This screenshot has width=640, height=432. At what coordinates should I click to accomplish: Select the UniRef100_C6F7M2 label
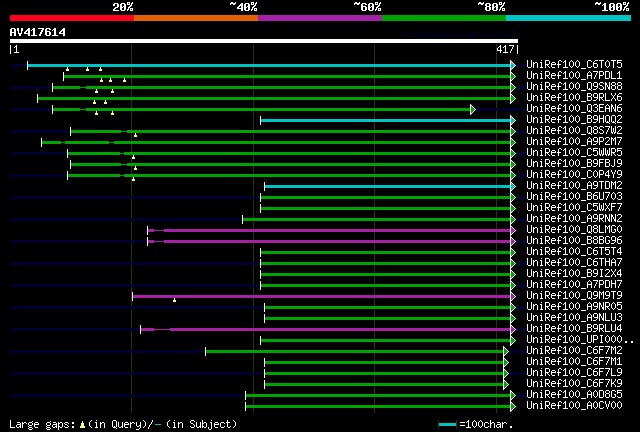(x=574, y=351)
